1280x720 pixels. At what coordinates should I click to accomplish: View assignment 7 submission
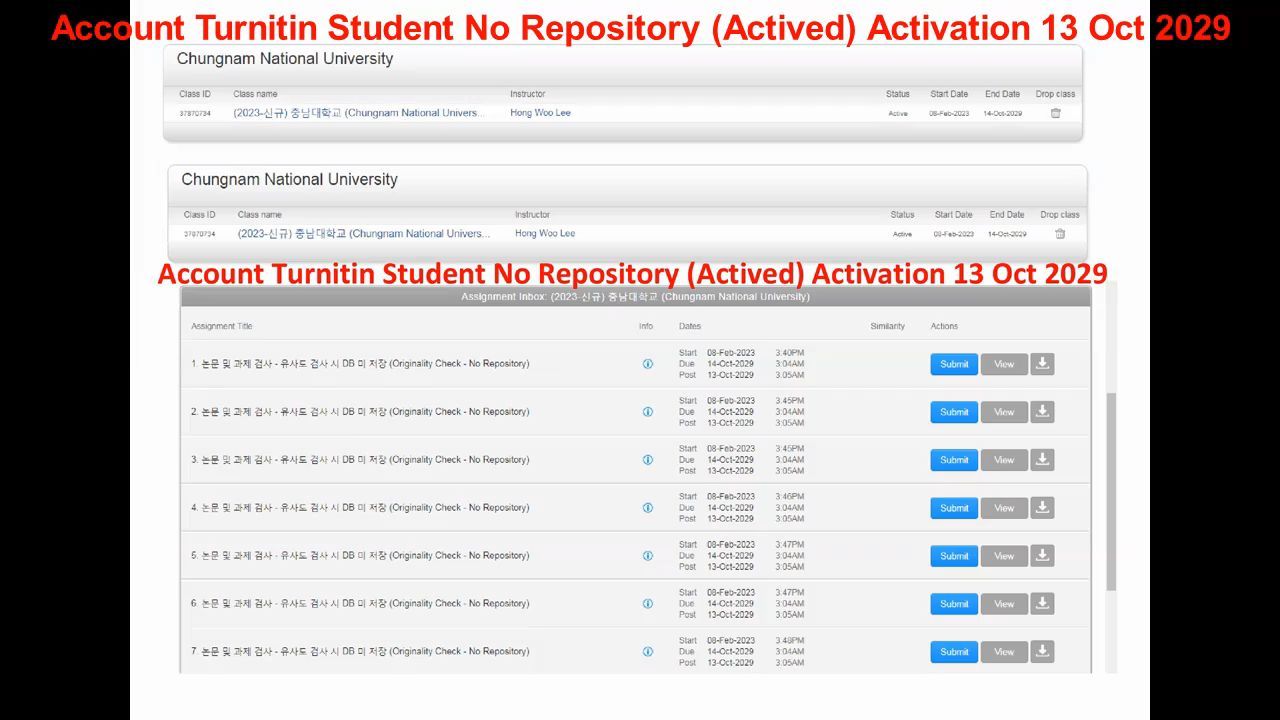(1004, 652)
